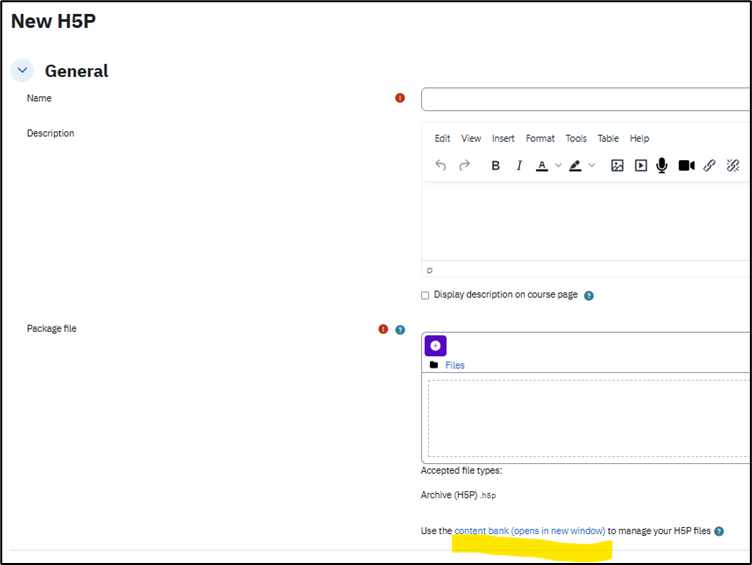Viewport: 752px width, 565px height.
Task: Click the Italic formatting icon
Action: [x=519, y=166]
